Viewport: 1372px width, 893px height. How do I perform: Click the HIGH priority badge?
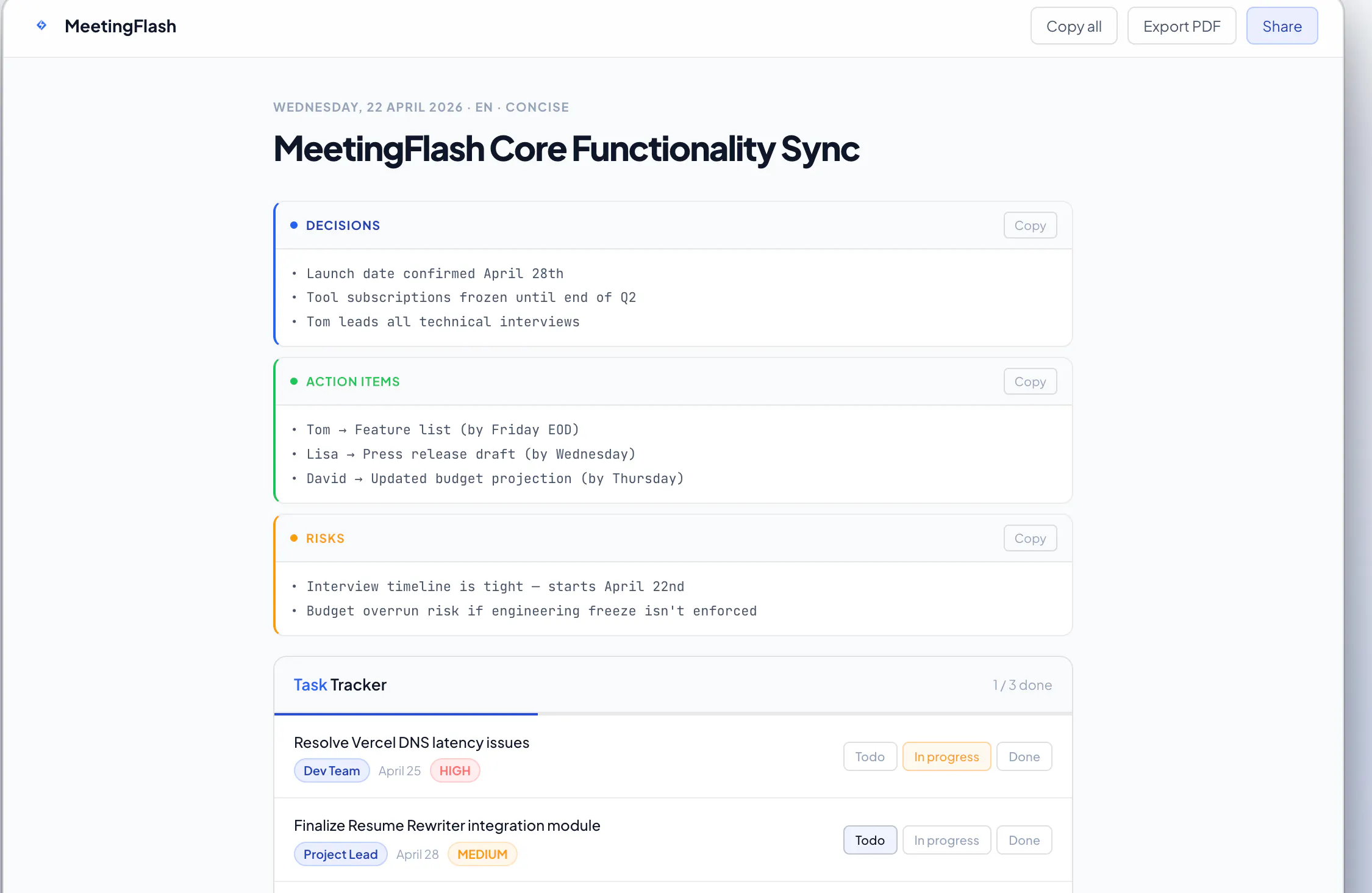click(455, 770)
